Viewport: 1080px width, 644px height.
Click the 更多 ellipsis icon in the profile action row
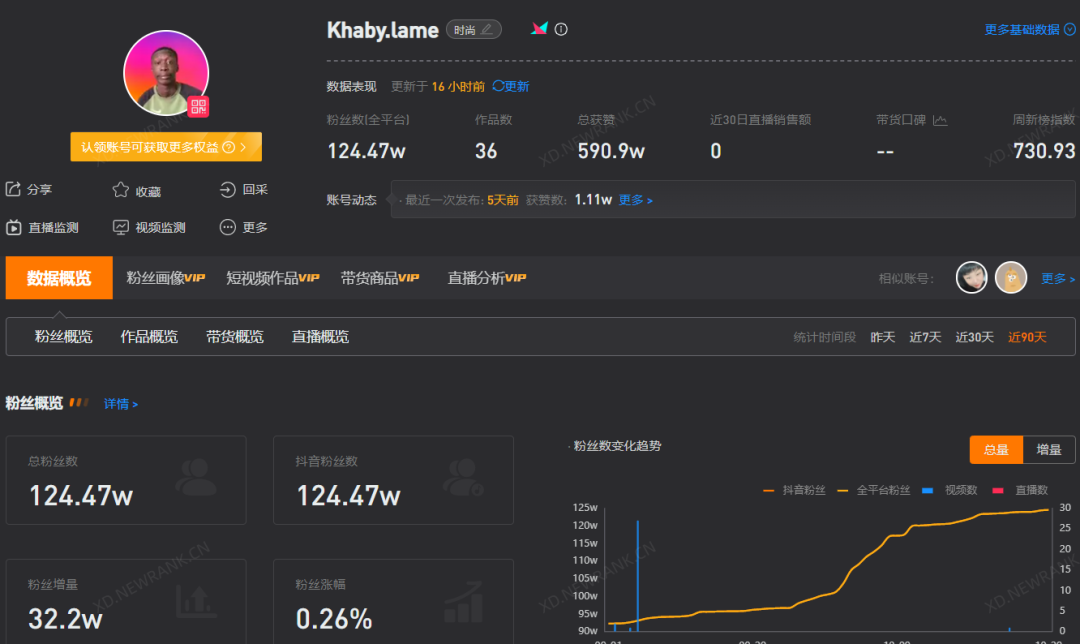point(227,227)
